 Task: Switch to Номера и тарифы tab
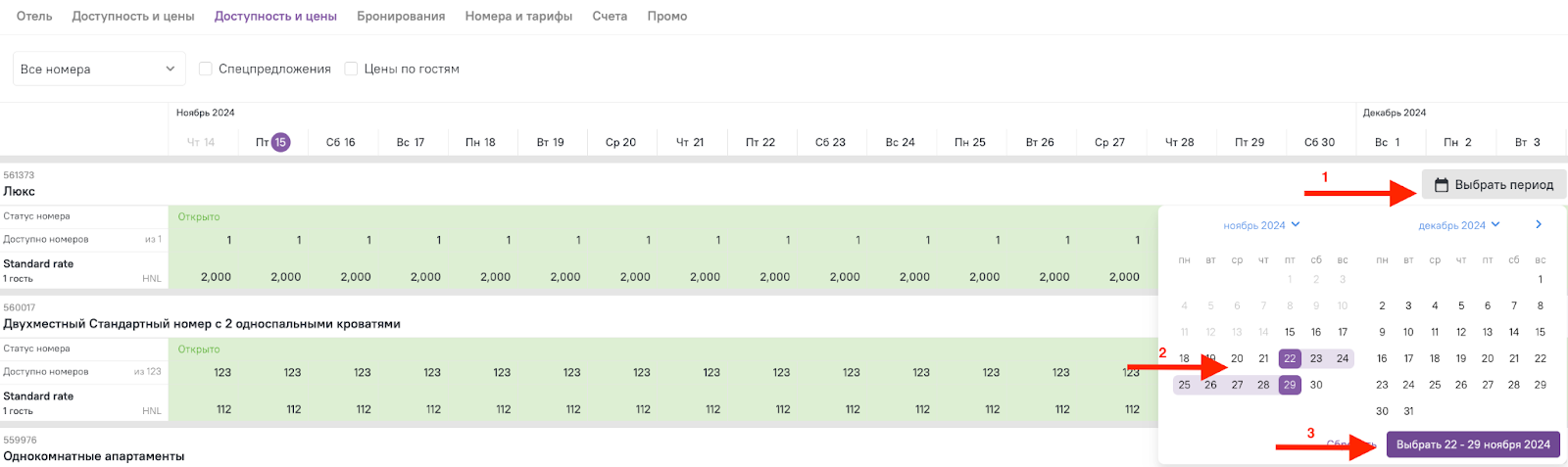(x=518, y=17)
